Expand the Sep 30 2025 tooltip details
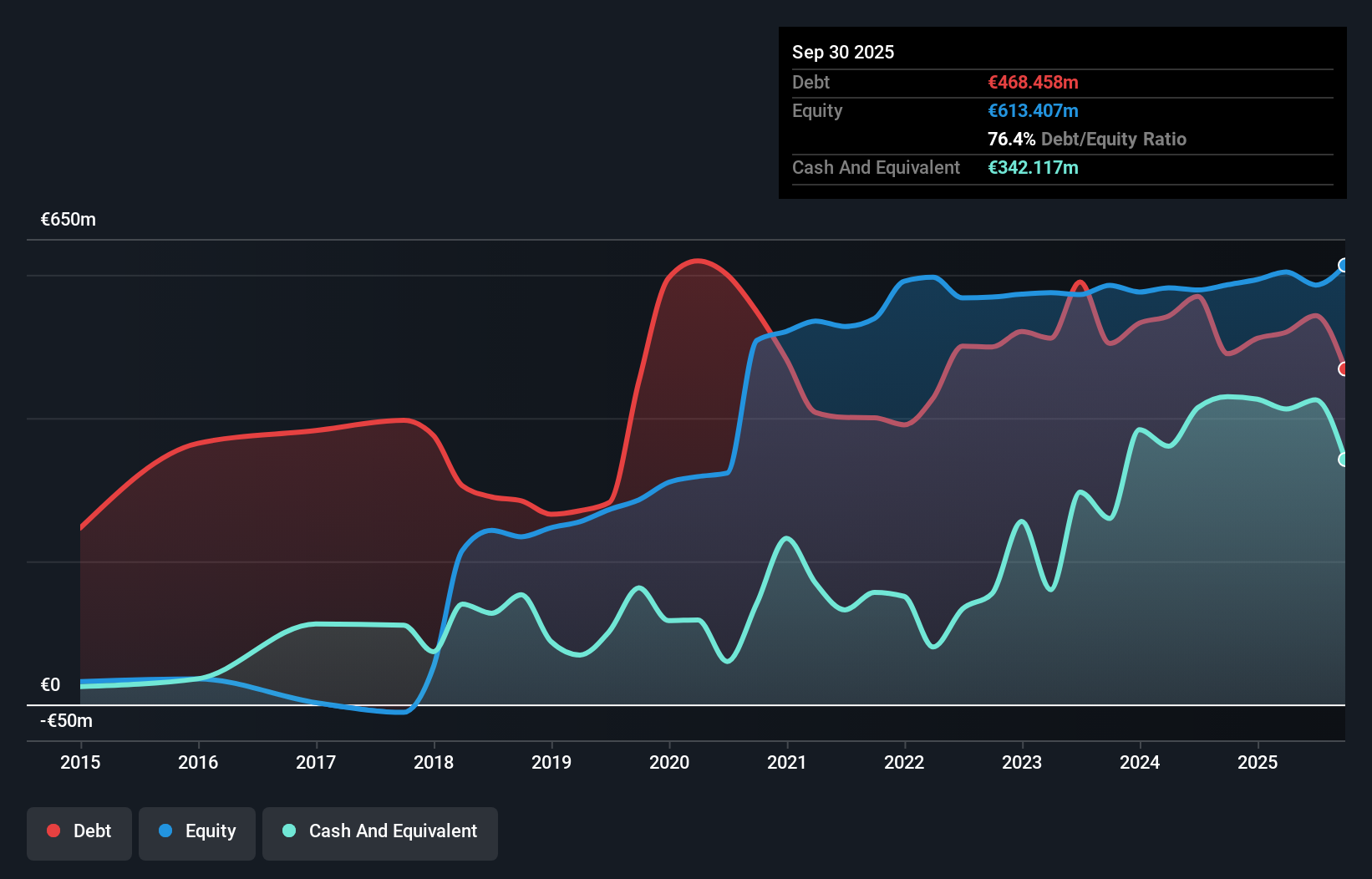1372x879 pixels. 843,52
